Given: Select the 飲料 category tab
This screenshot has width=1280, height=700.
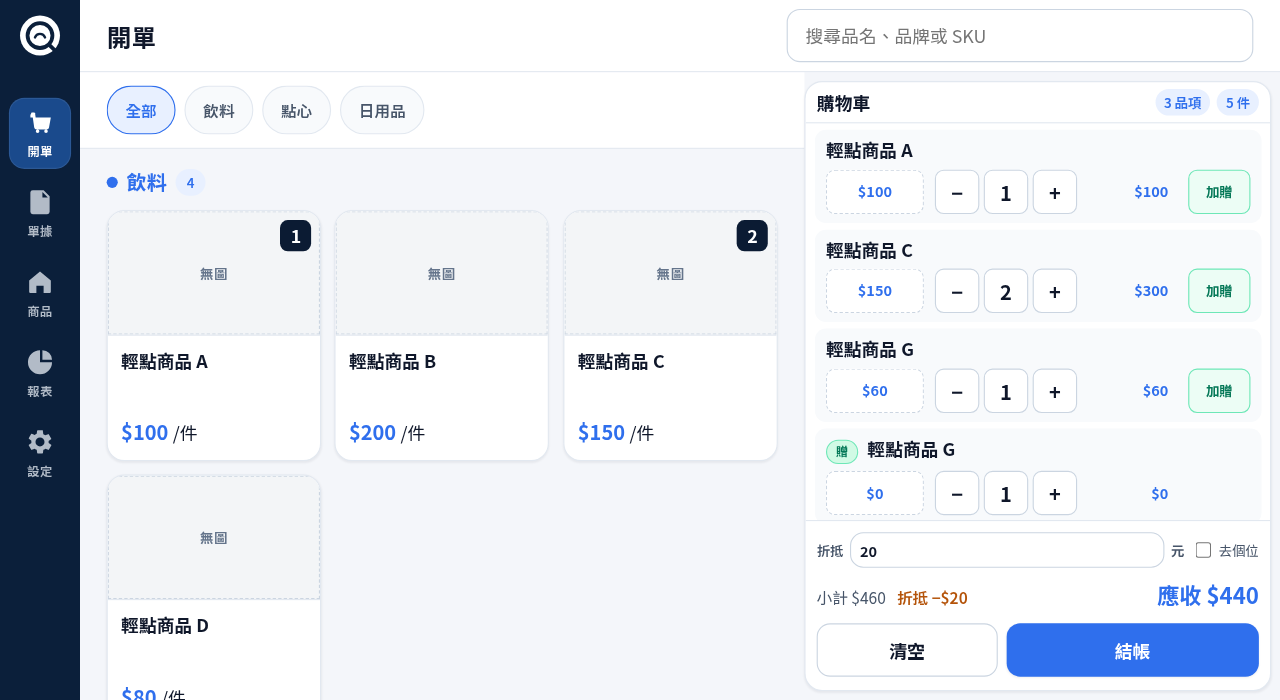Looking at the screenshot, I should [x=219, y=110].
